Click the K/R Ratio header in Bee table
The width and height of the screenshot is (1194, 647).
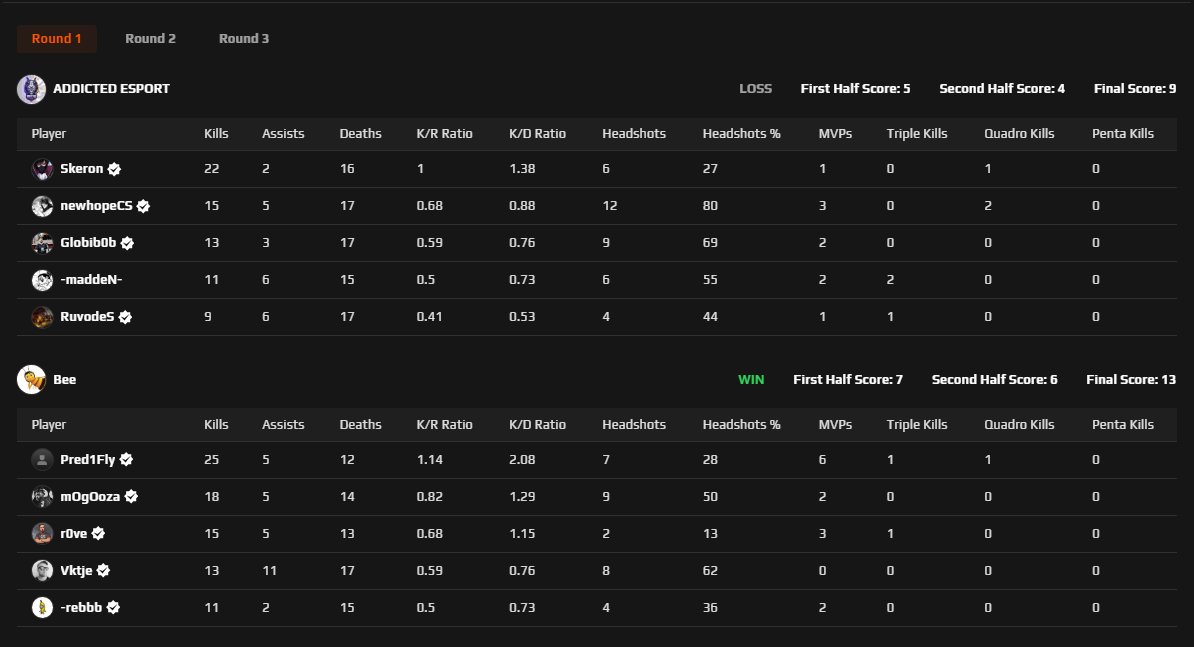[445, 425]
